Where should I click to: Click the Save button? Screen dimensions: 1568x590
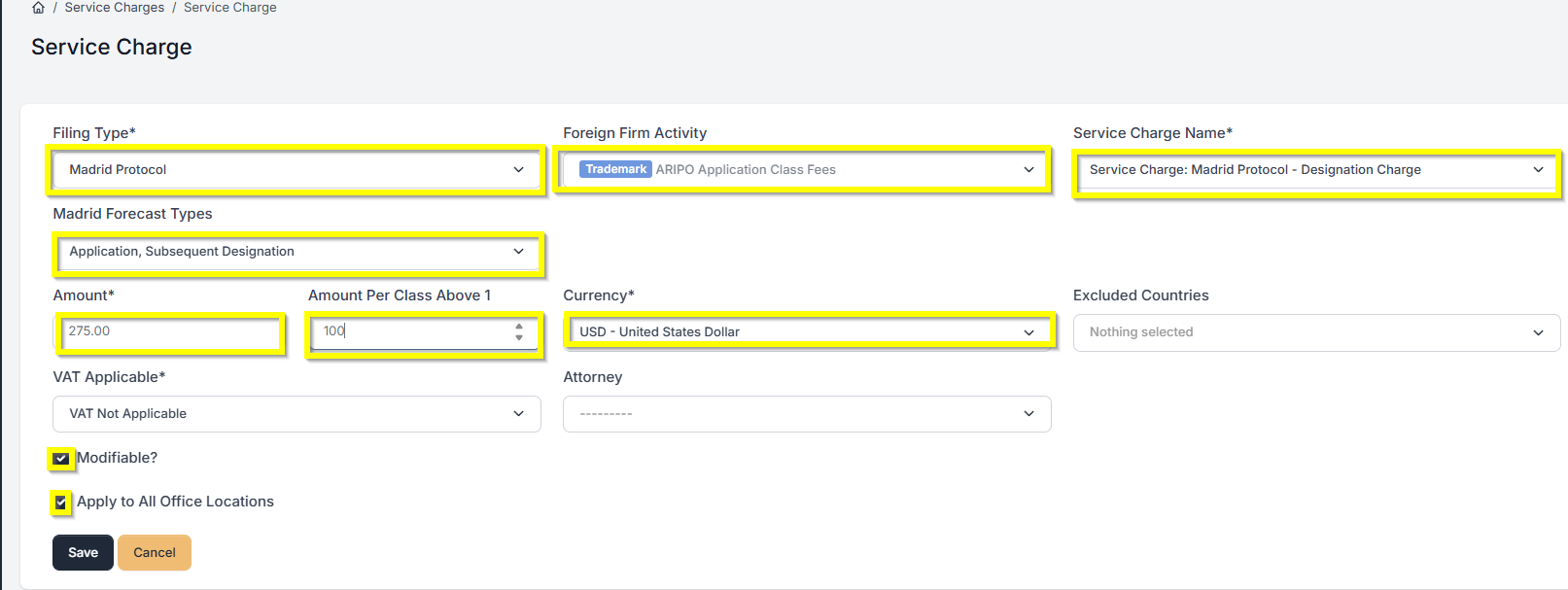pos(83,553)
